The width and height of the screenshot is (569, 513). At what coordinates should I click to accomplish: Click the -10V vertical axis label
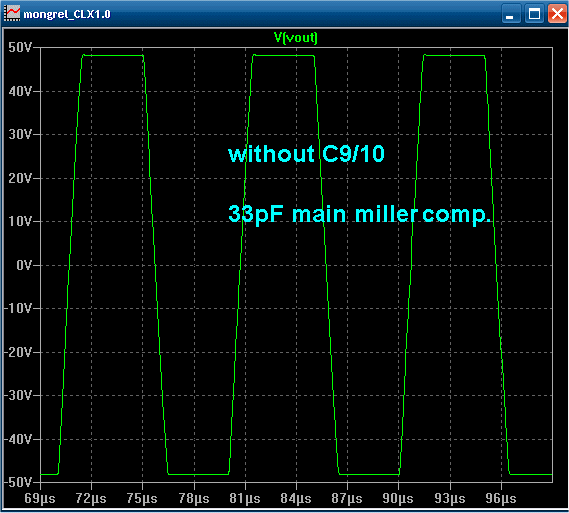pyautogui.click(x=18, y=308)
